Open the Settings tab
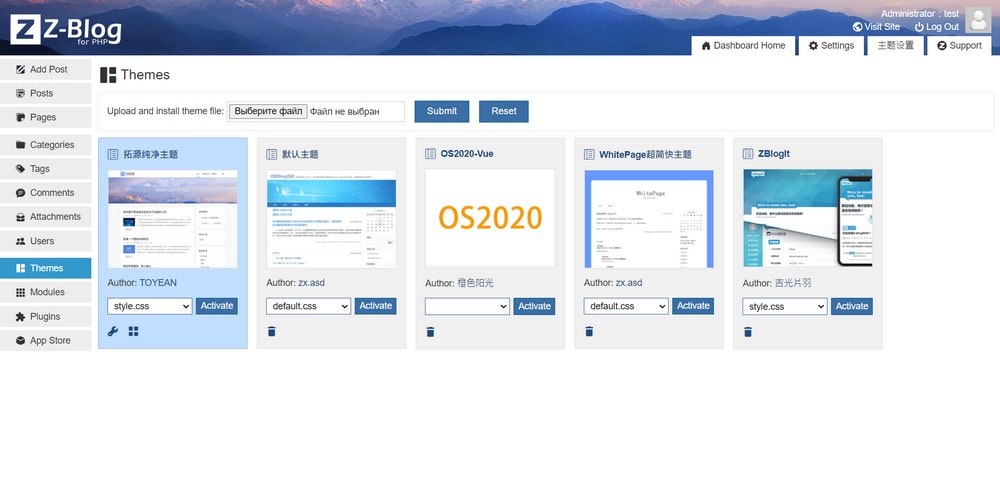This screenshot has width=1000, height=488. coord(831,45)
